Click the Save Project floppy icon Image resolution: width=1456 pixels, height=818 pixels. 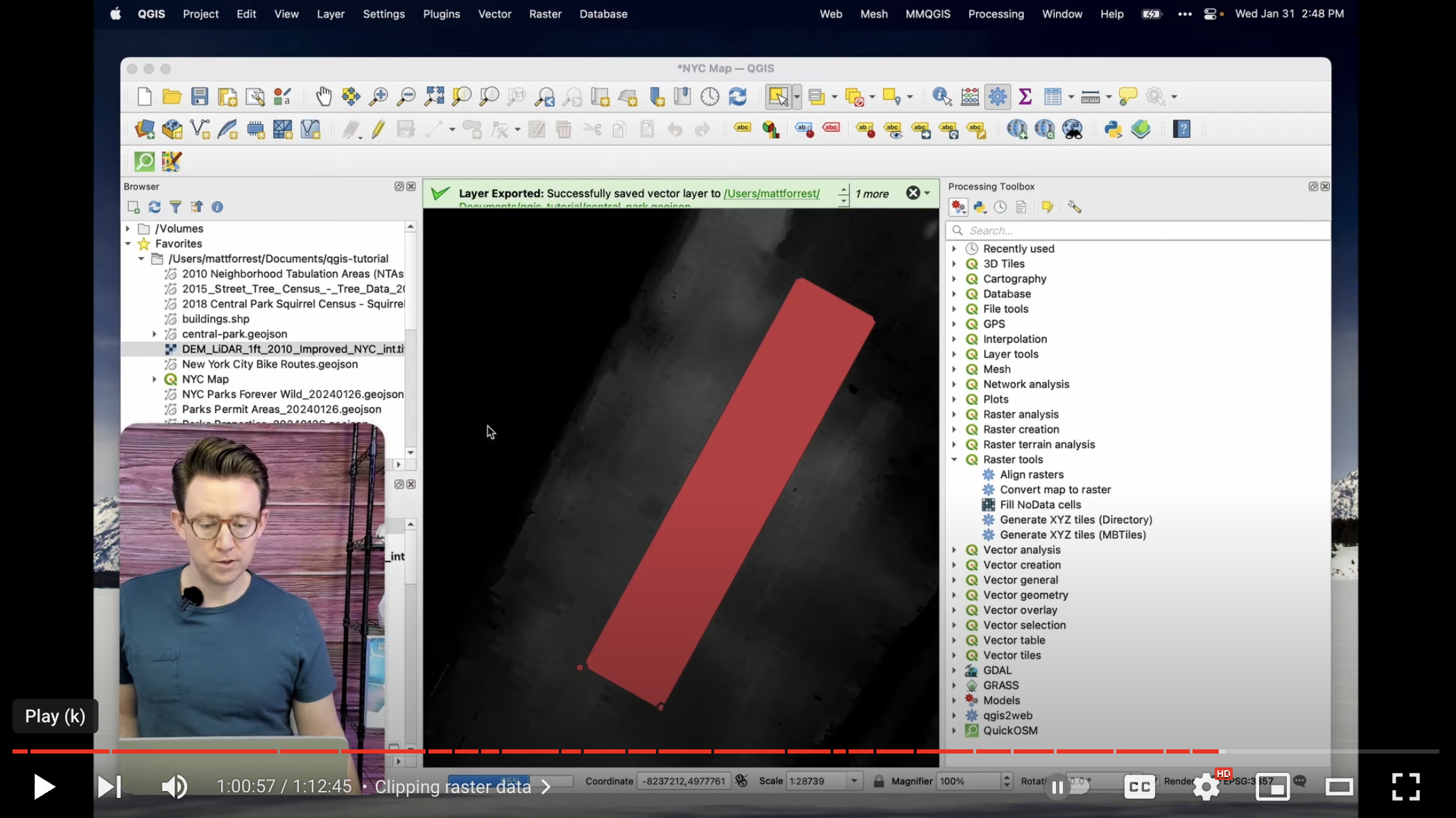point(200,96)
